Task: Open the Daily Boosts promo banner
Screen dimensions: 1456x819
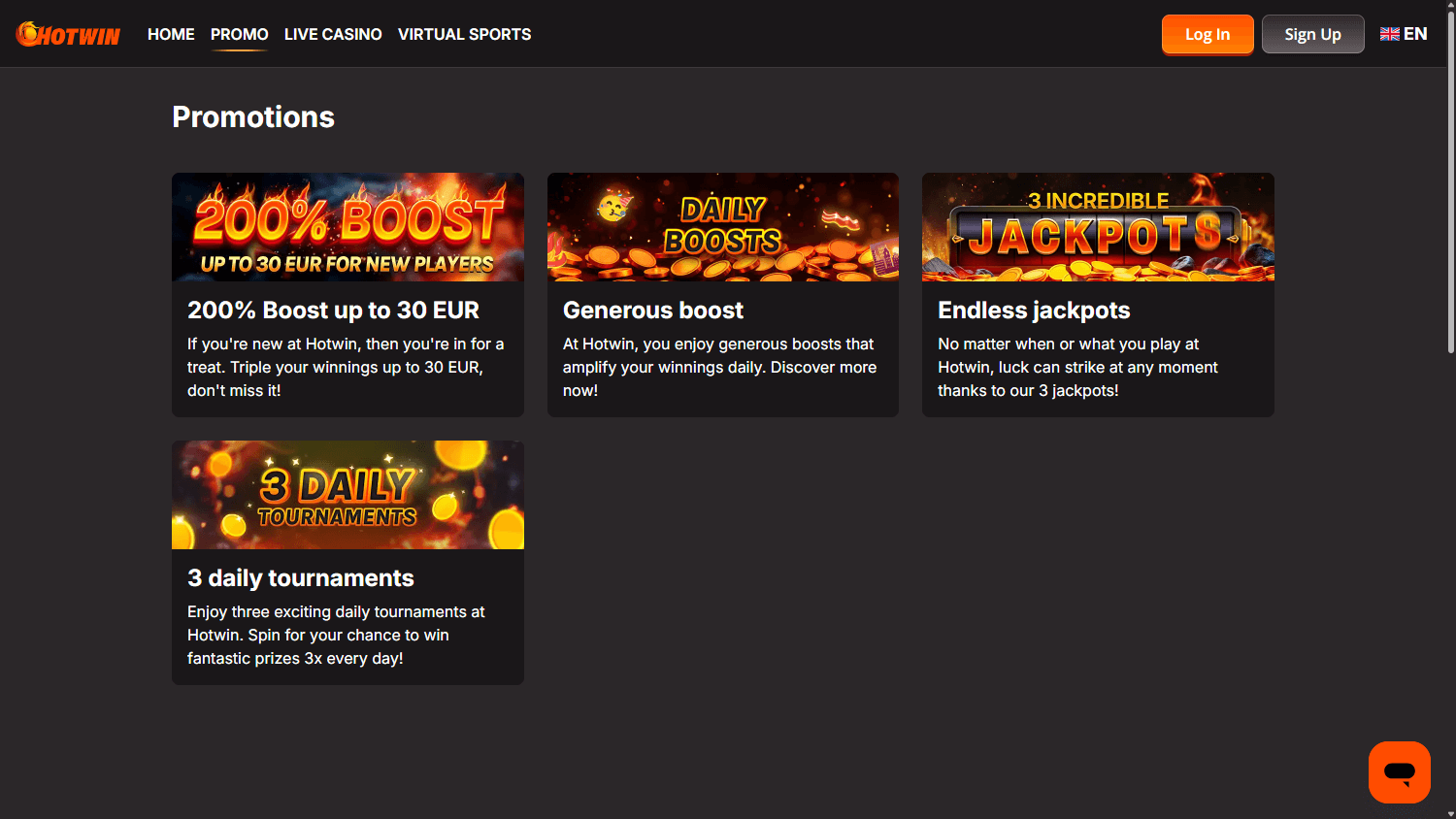Action: pyautogui.click(x=722, y=227)
